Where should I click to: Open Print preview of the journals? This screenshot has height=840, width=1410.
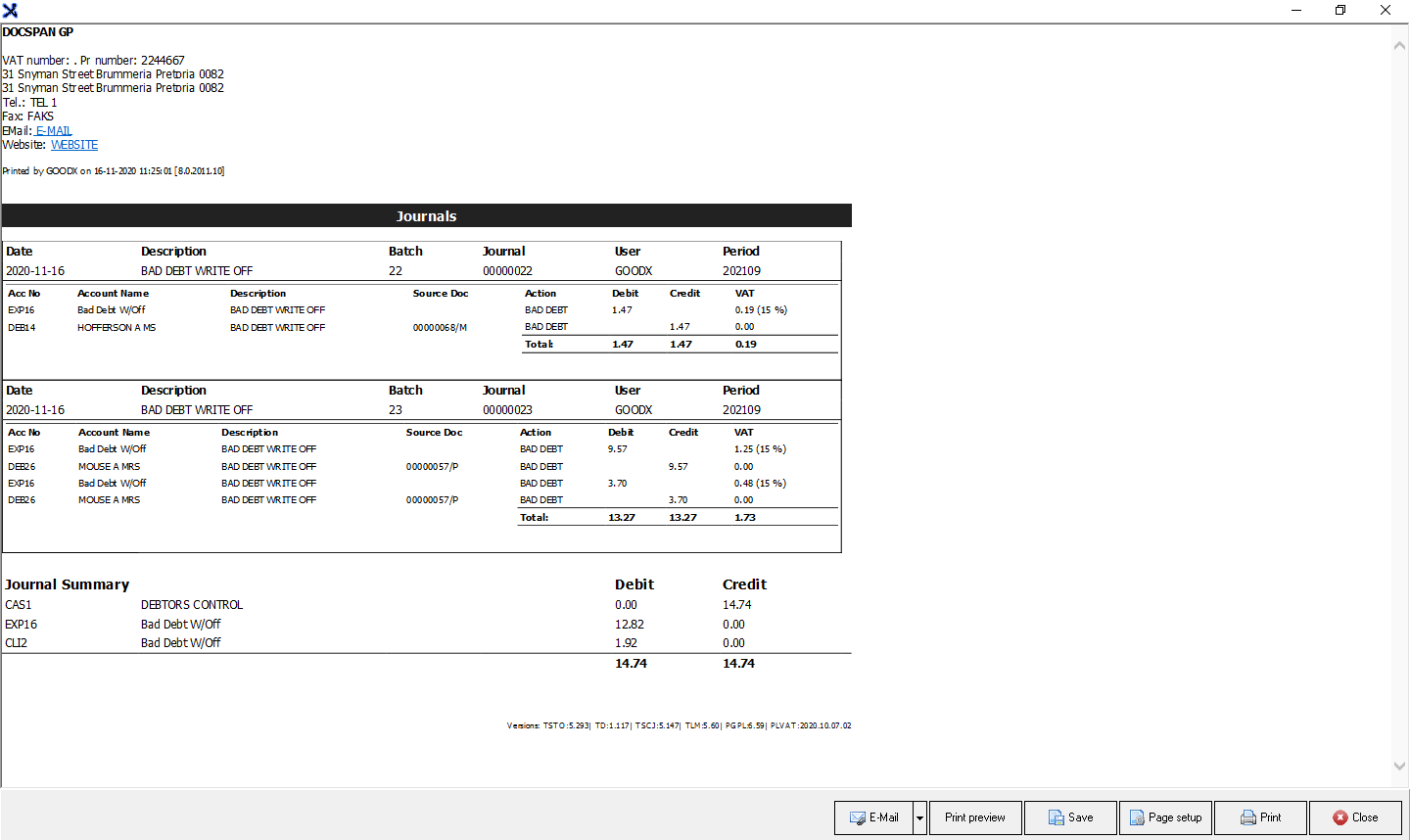pyautogui.click(x=975, y=817)
